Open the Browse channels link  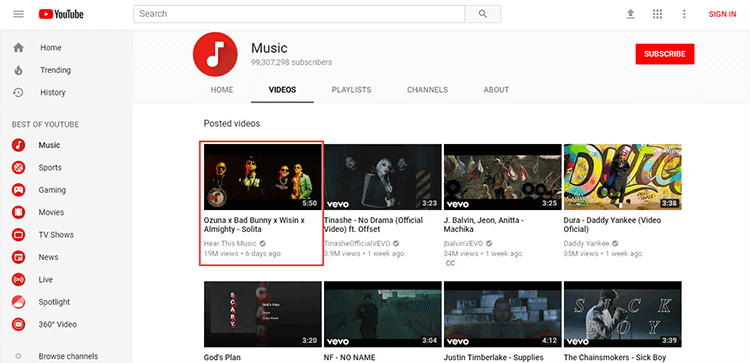tap(68, 356)
